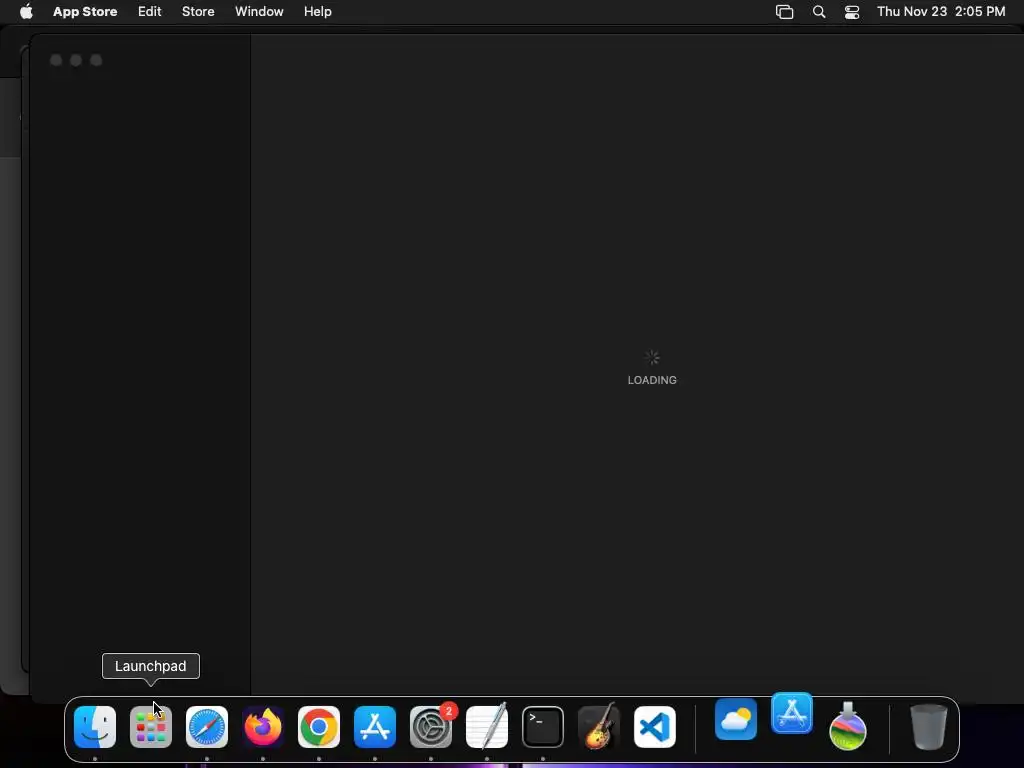The height and width of the screenshot is (768, 1024).
Task: Open the Apple menu
Action: click(x=26, y=12)
